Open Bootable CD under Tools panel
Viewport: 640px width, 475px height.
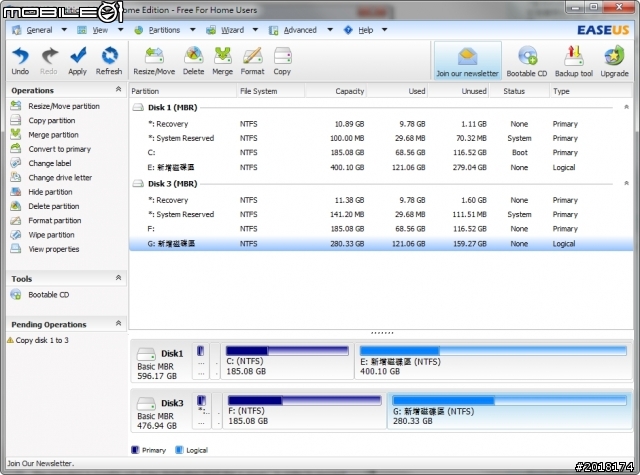point(40,295)
